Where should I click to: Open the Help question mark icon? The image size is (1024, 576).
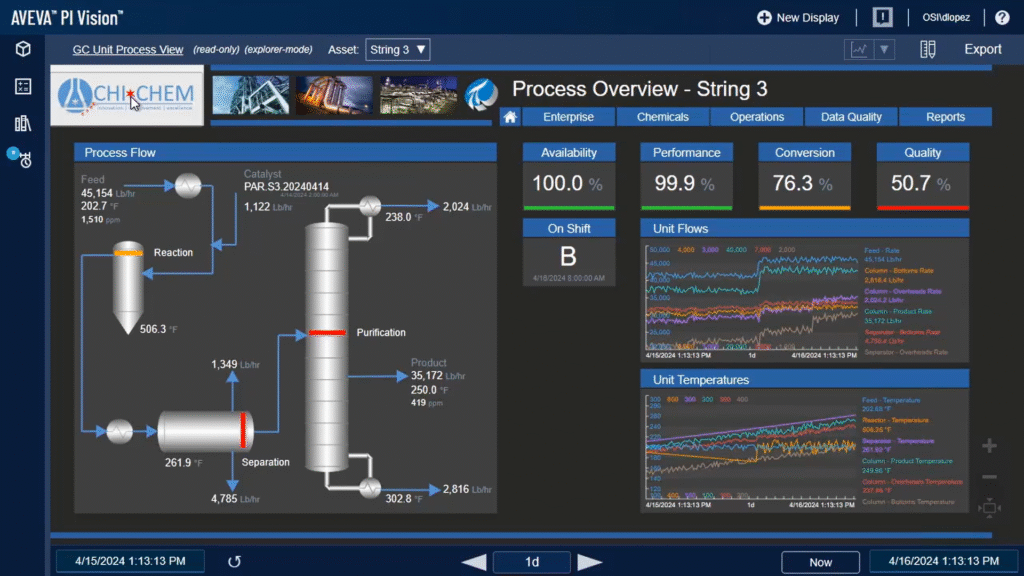[x=1002, y=17]
